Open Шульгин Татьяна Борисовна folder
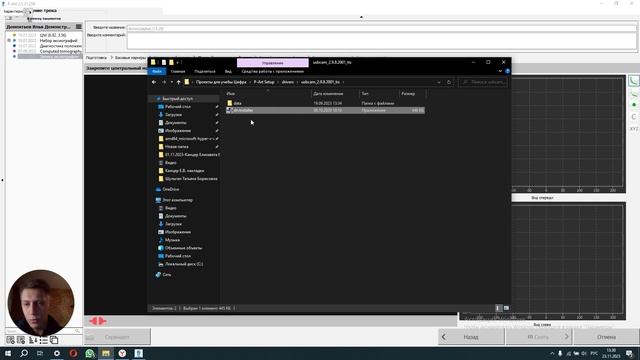640x360 pixels. tap(191, 179)
